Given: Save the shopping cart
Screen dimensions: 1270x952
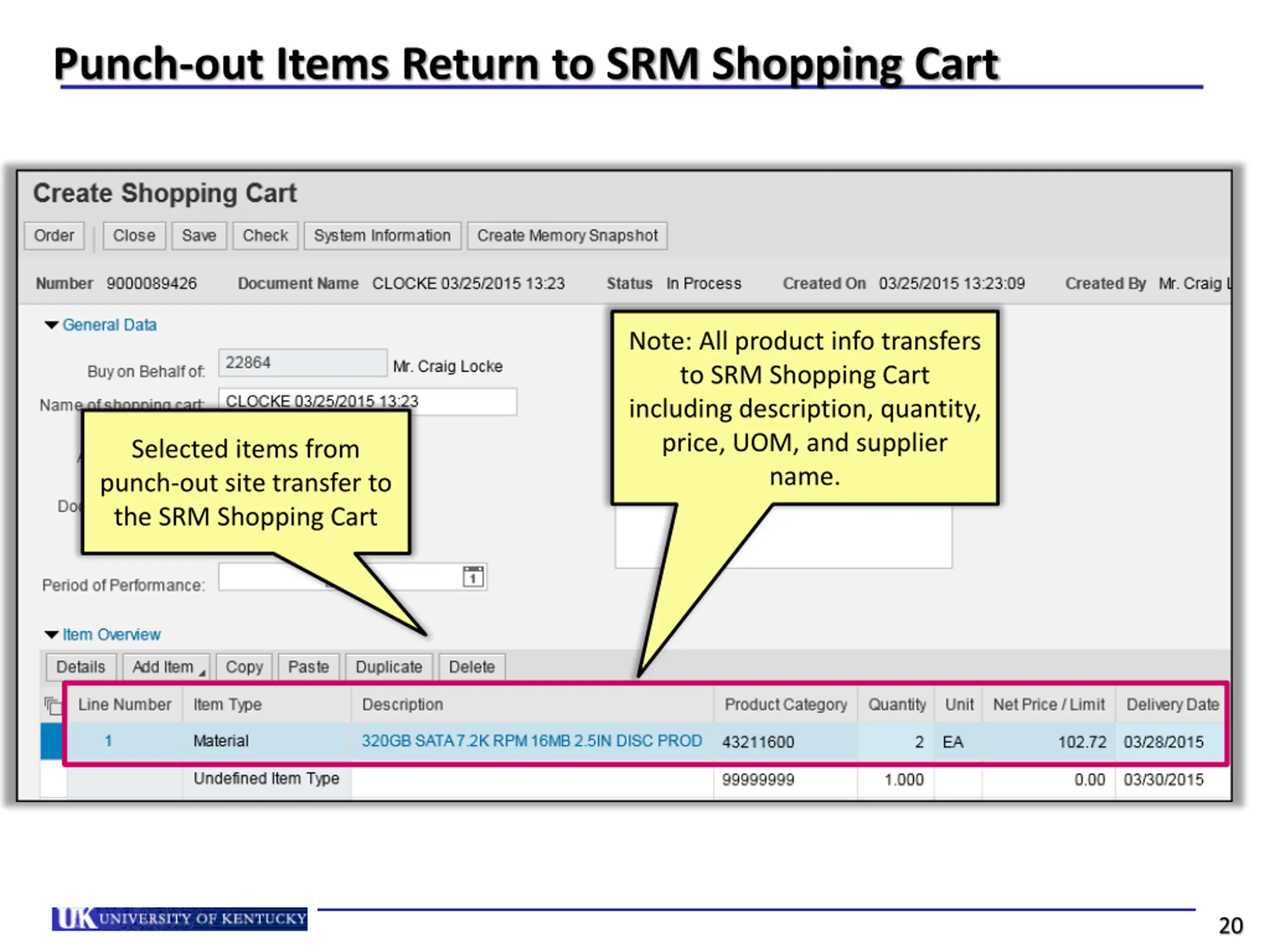Looking at the screenshot, I should (x=198, y=236).
